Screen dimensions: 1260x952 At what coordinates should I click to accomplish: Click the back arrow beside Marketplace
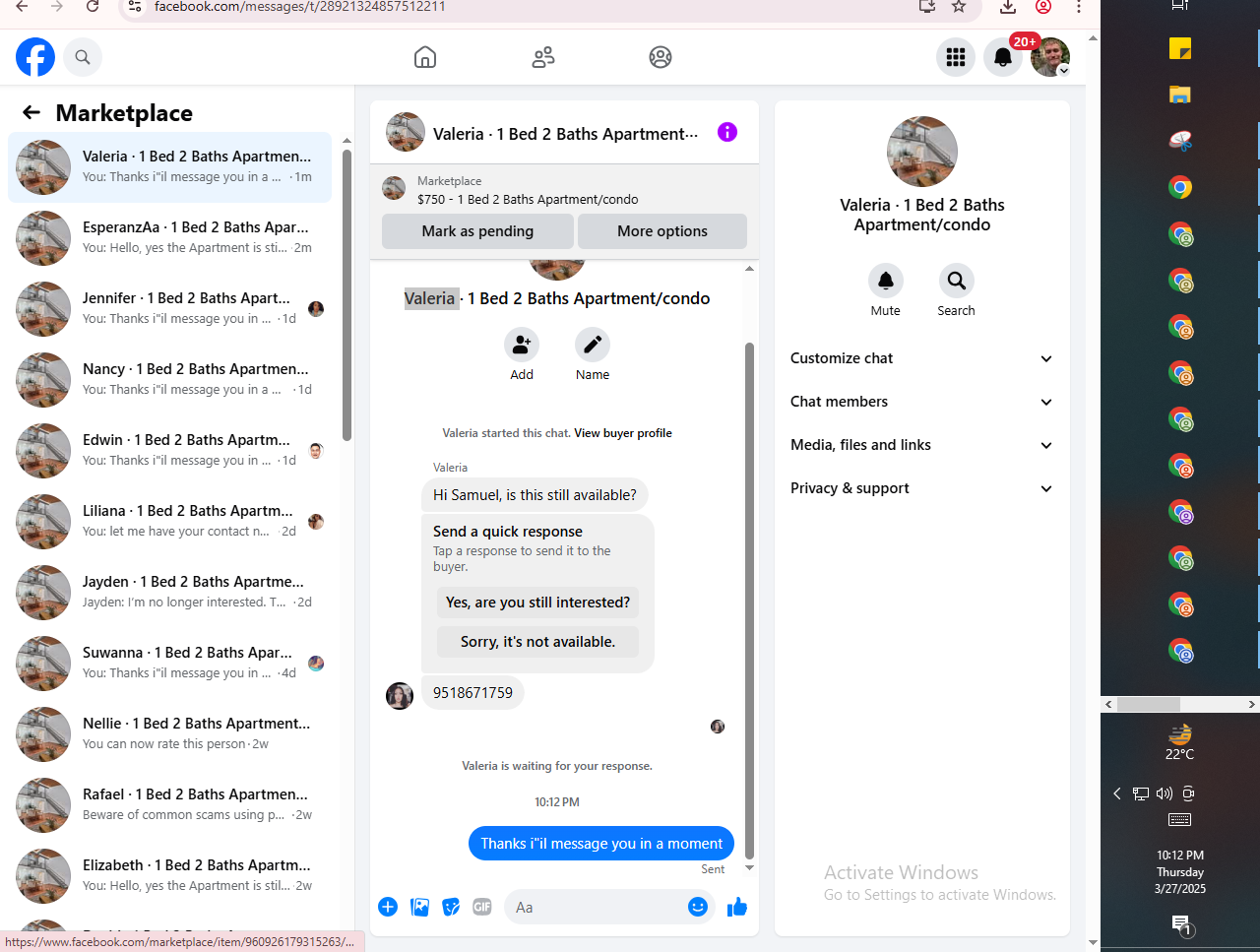(31, 112)
